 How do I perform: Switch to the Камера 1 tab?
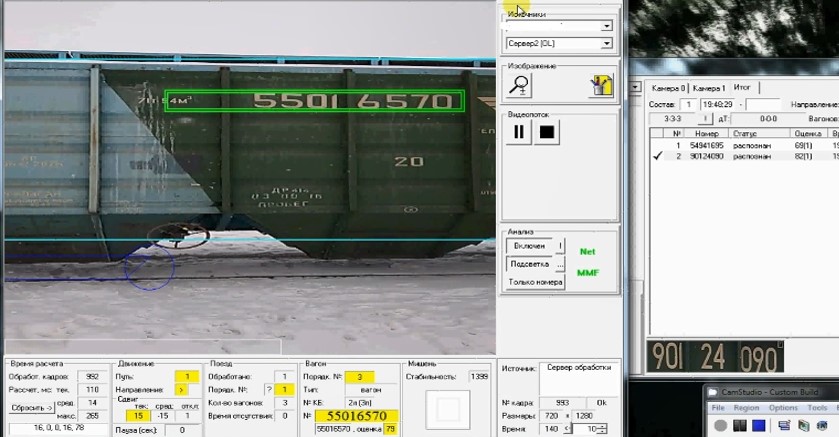pyautogui.click(x=708, y=88)
